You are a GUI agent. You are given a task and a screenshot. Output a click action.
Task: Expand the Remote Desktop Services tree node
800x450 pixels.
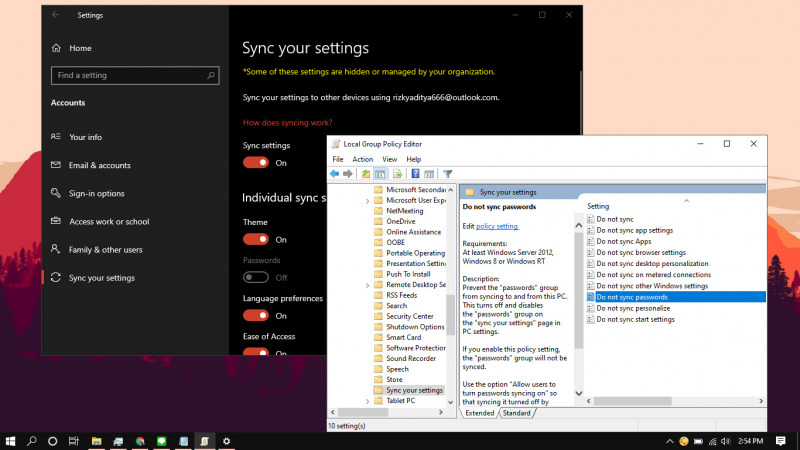[367, 285]
